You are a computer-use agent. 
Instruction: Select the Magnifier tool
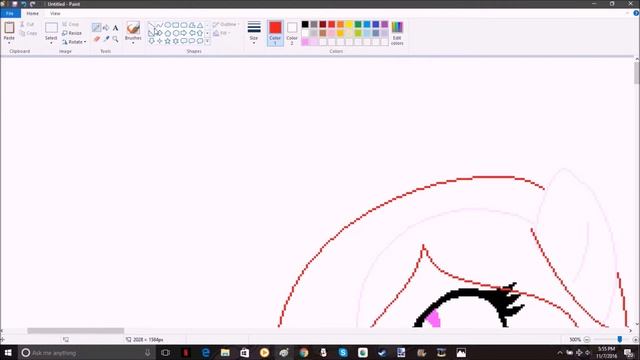(x=116, y=39)
